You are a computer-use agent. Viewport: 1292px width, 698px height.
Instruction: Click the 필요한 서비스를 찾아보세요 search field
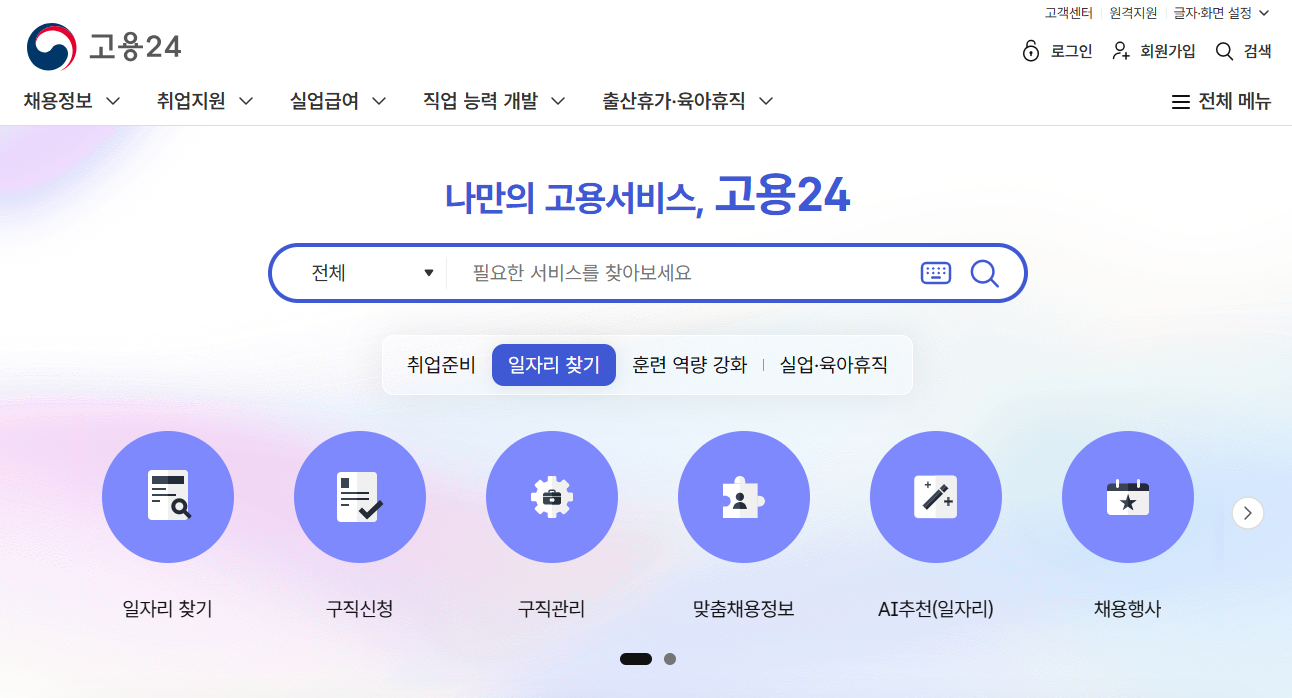[x=680, y=273]
